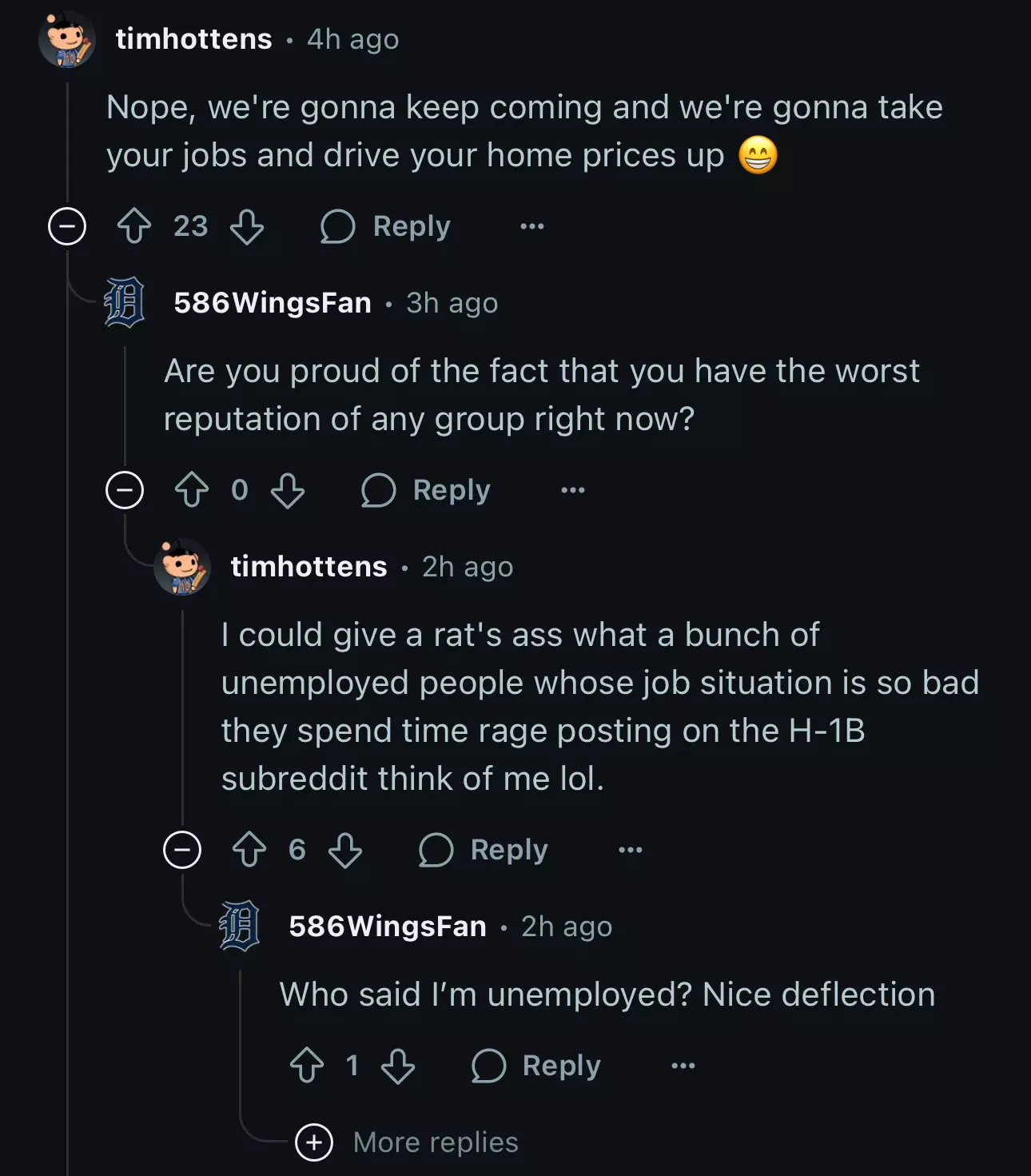The width and height of the screenshot is (1031, 1176).
Task: Downvote 586WingsFan's worst reputation comment
Action: pos(288,490)
